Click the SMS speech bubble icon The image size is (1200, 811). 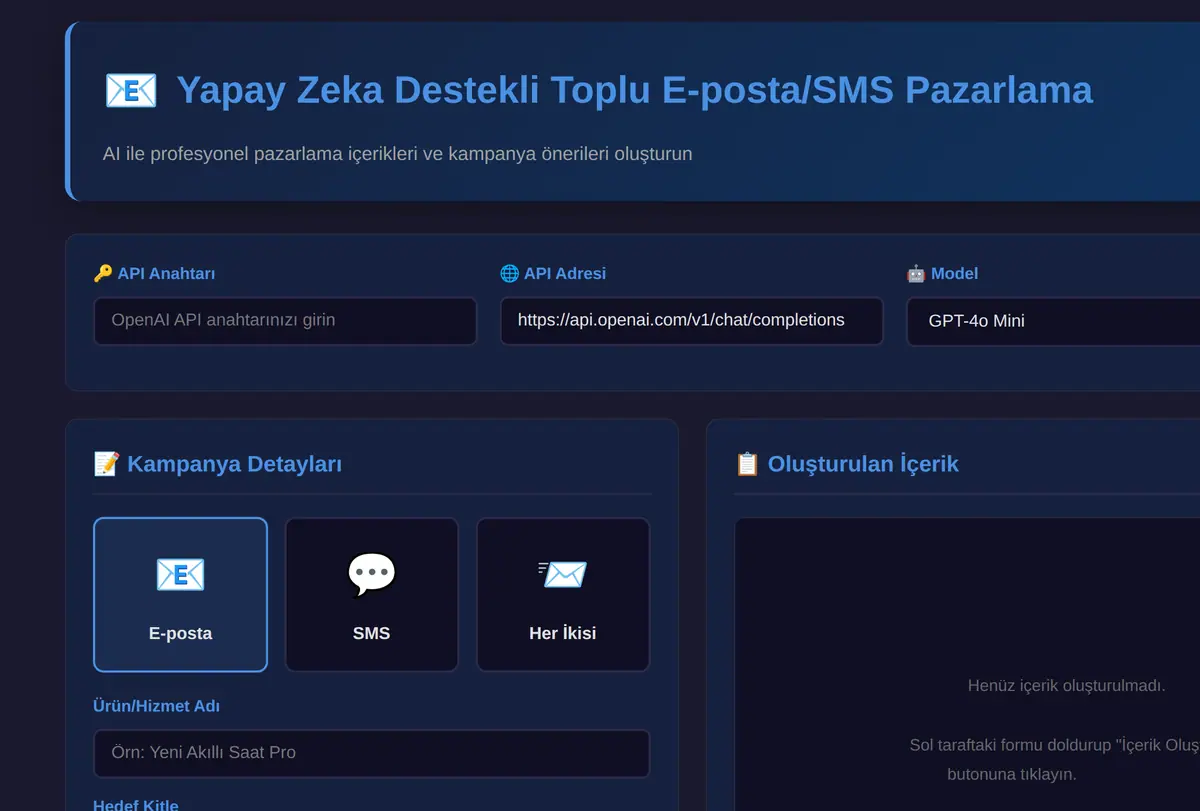point(372,574)
